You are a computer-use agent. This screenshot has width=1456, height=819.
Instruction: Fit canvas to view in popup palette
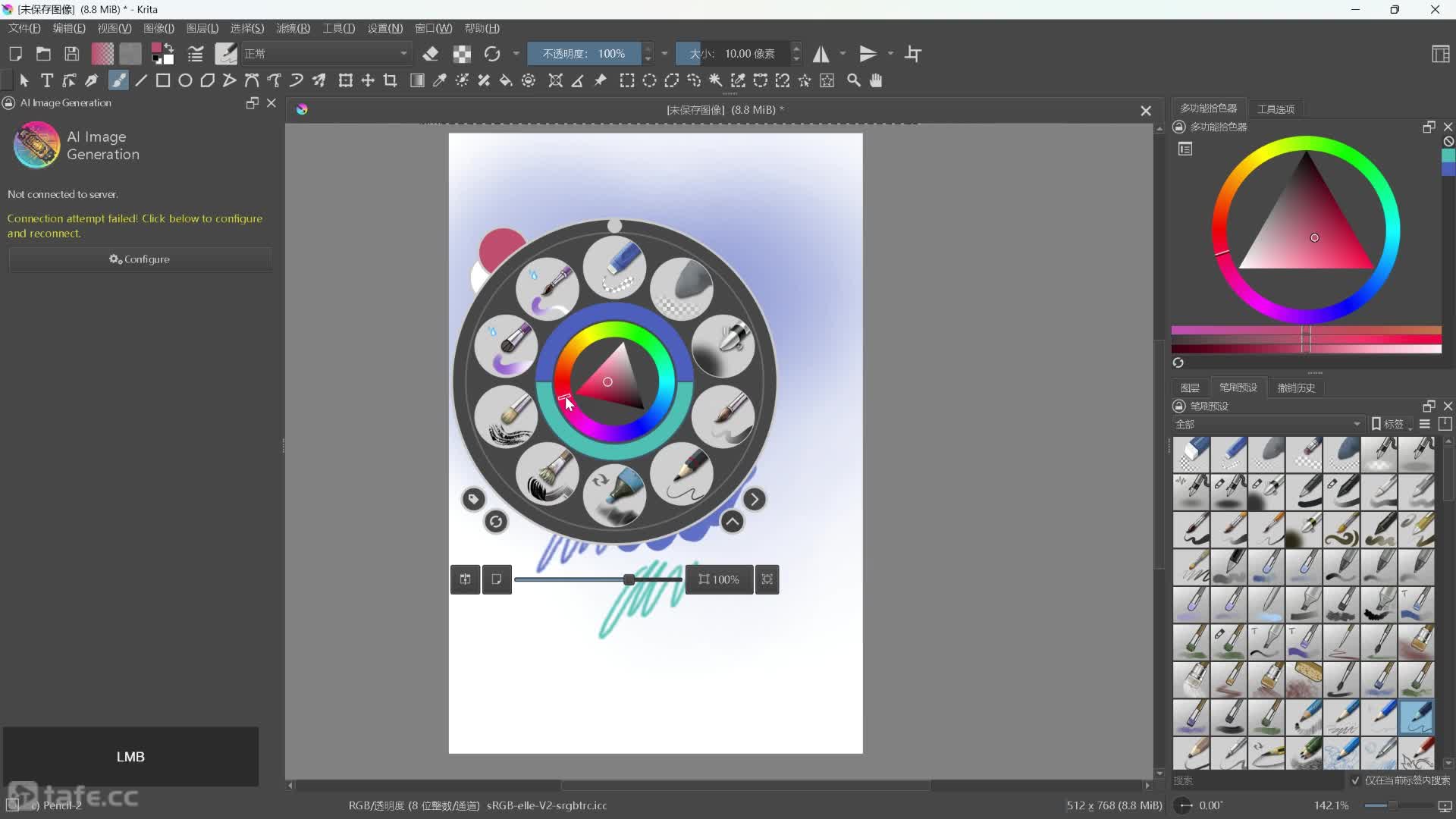coord(767,579)
